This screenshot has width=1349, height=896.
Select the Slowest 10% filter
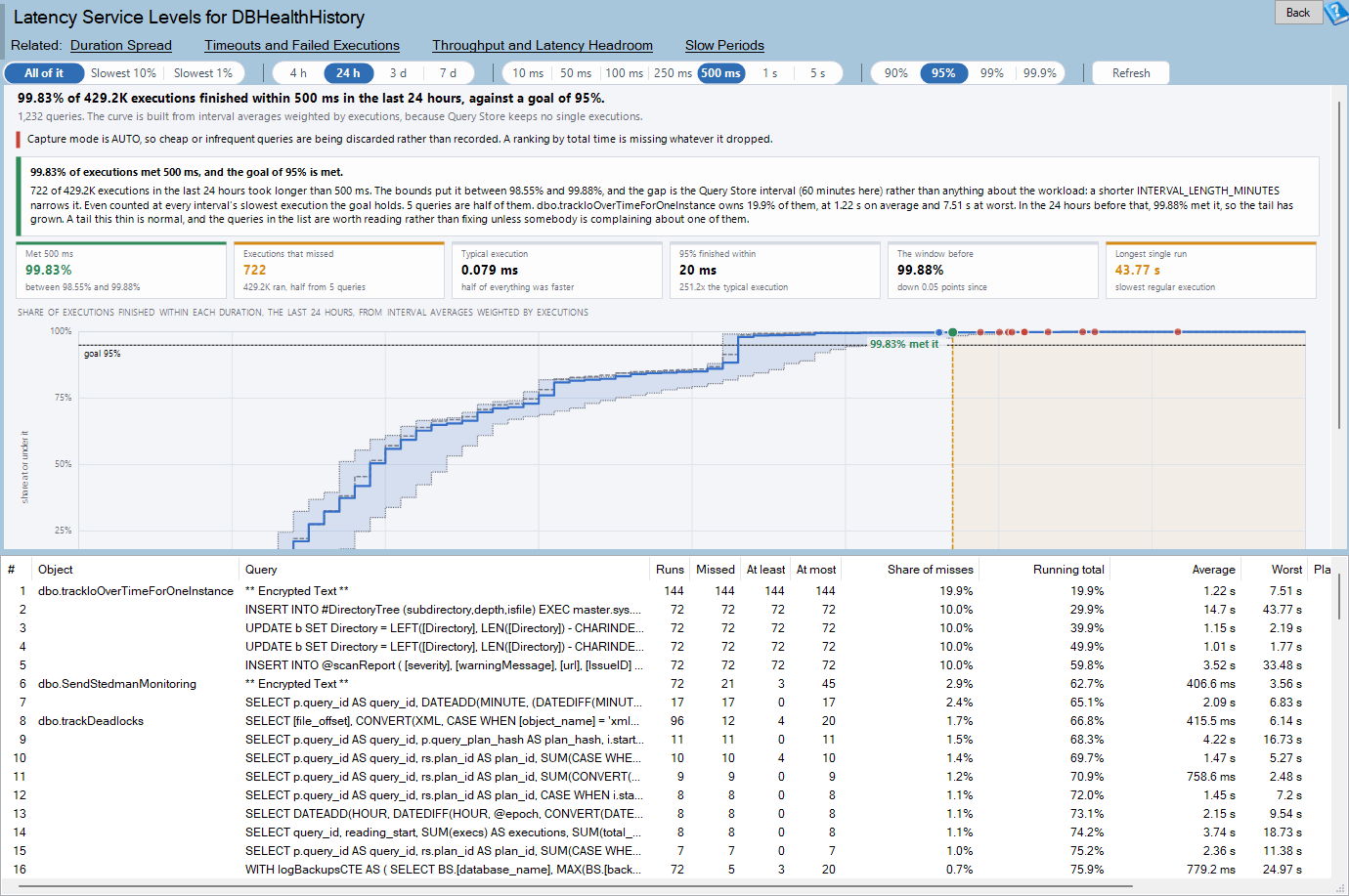point(123,73)
